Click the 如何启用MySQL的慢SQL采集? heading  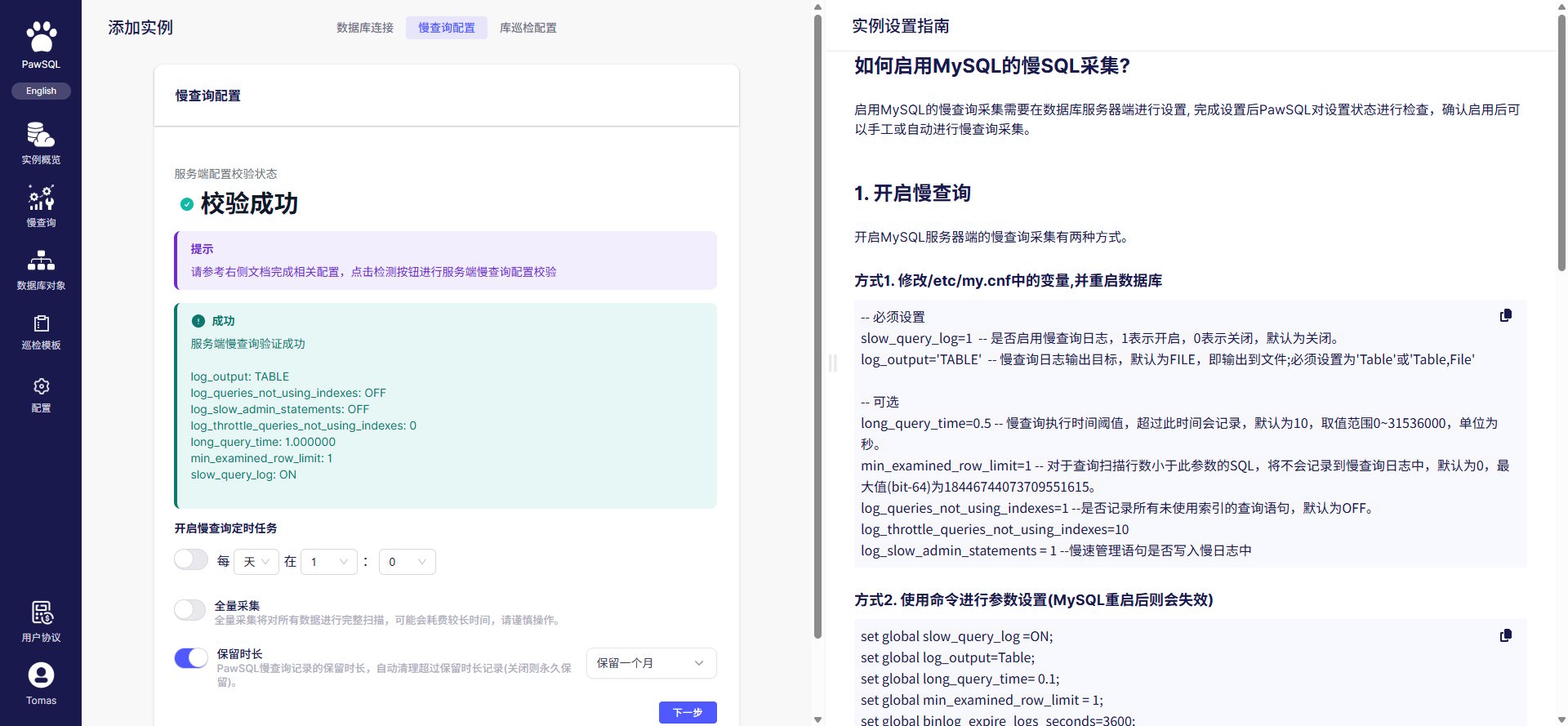pos(992,66)
